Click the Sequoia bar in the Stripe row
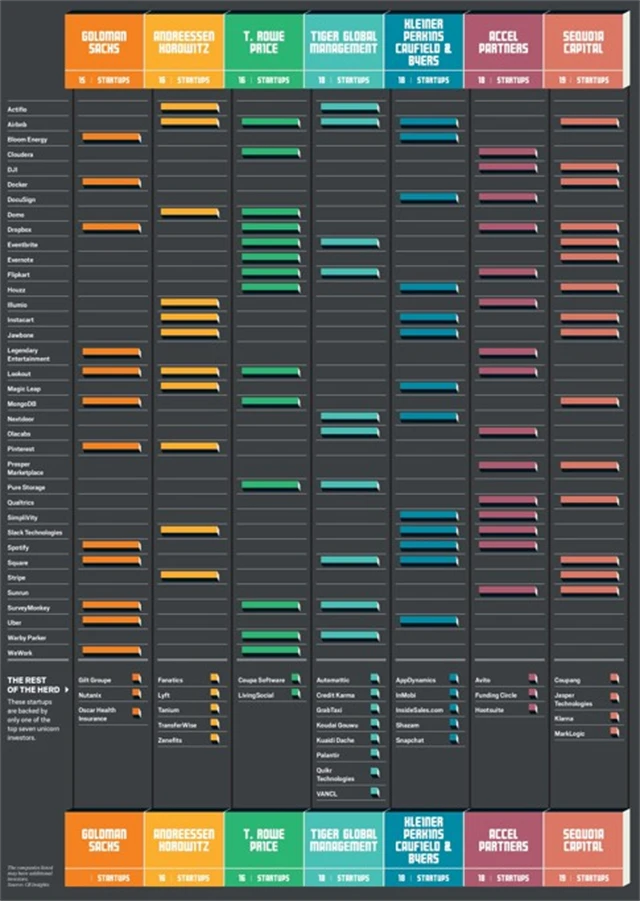The height and width of the screenshot is (901, 640). click(589, 575)
